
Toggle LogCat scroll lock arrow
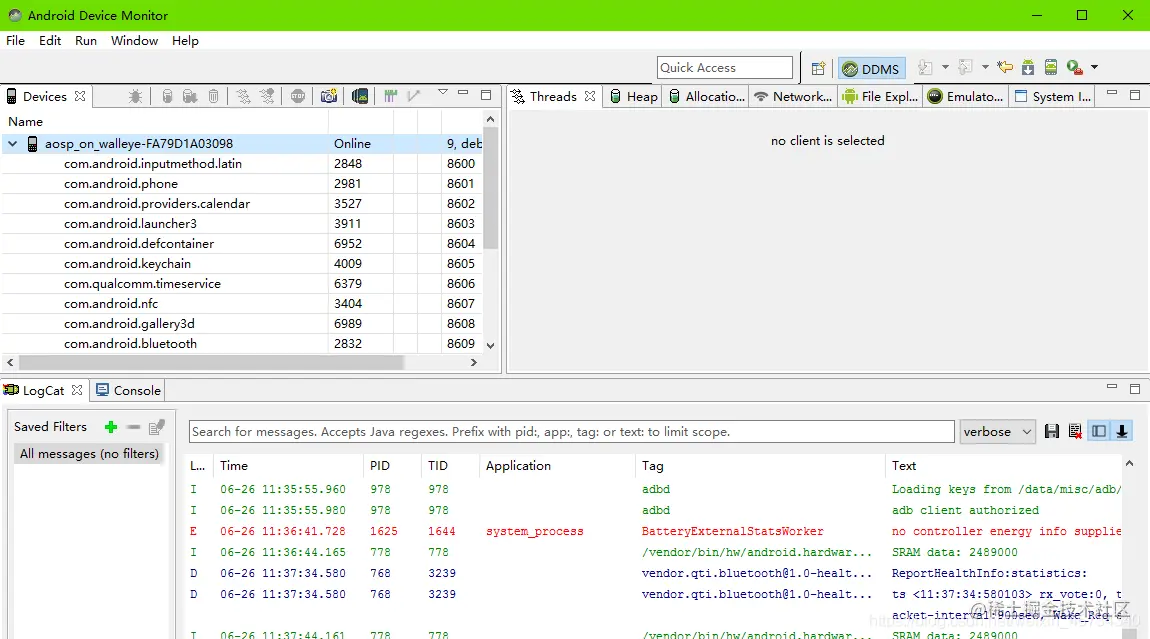point(1121,431)
